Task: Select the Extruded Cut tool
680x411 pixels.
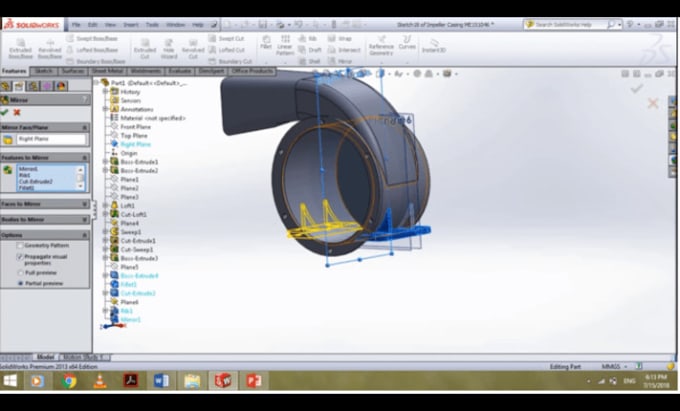Action: pos(145,49)
